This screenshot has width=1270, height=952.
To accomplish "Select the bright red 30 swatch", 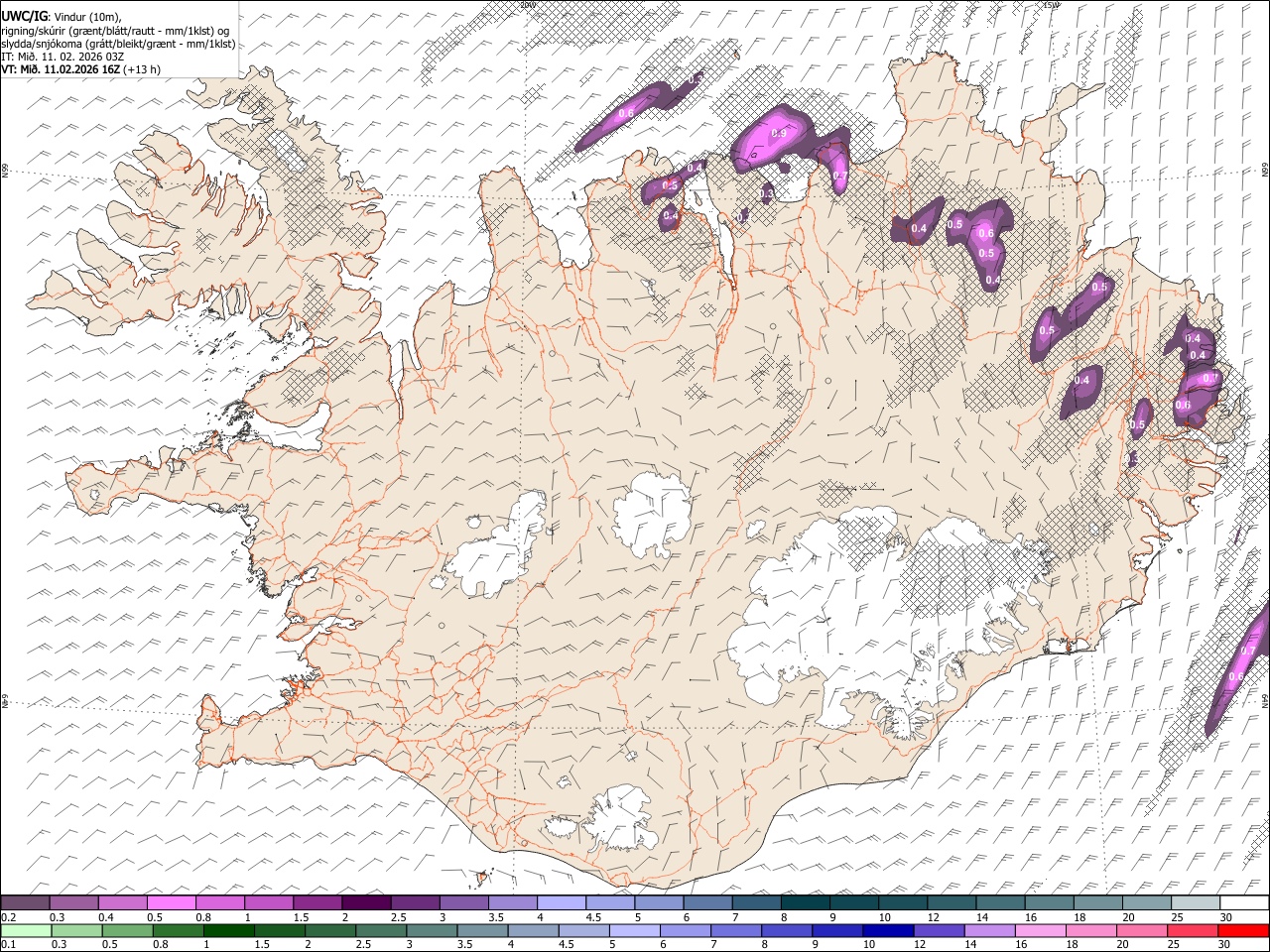I will coord(1242,930).
